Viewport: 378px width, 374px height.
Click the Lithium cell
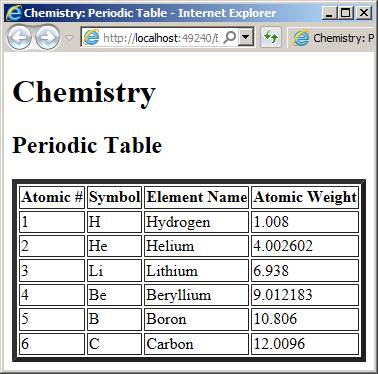pyautogui.click(x=196, y=270)
